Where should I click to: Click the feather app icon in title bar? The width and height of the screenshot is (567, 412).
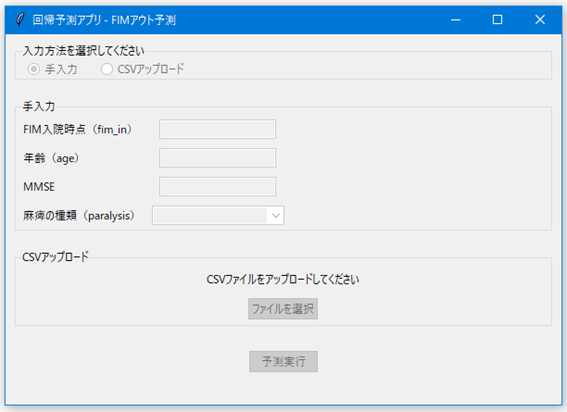coord(20,20)
